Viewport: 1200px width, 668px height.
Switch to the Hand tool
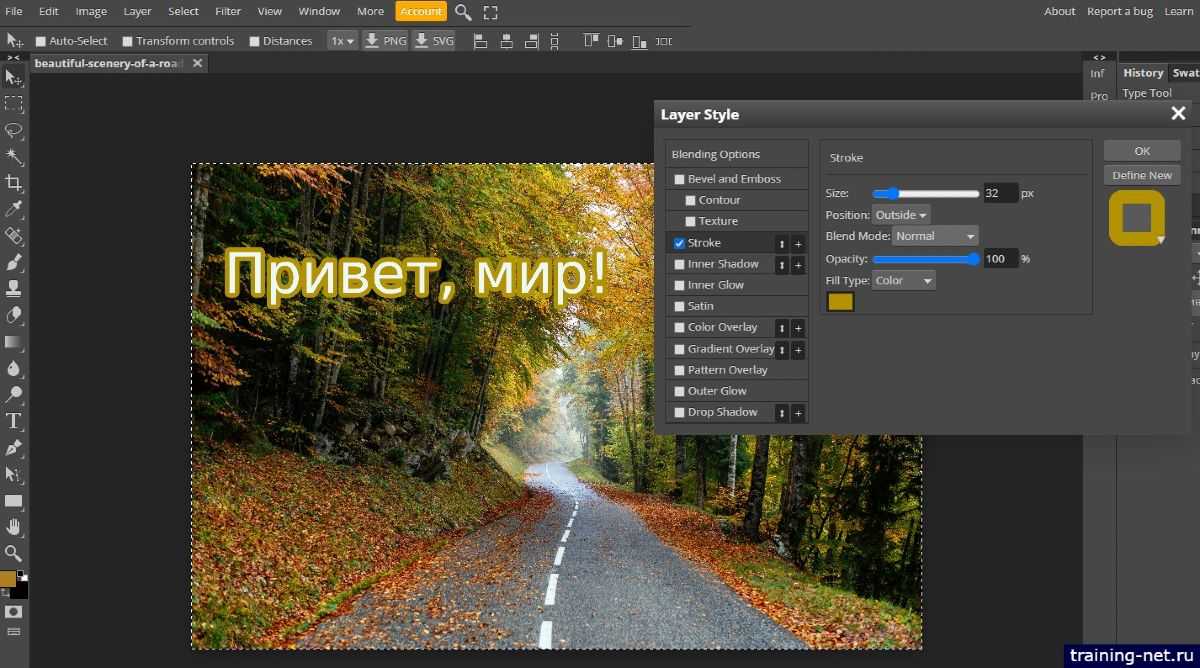(14, 527)
